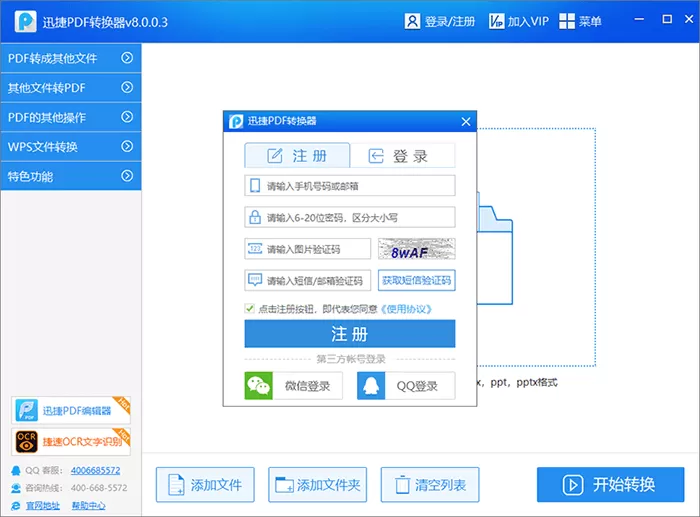The width and height of the screenshot is (700, 517).
Task: Open 加入VIP in the title bar
Action: click(x=528, y=21)
